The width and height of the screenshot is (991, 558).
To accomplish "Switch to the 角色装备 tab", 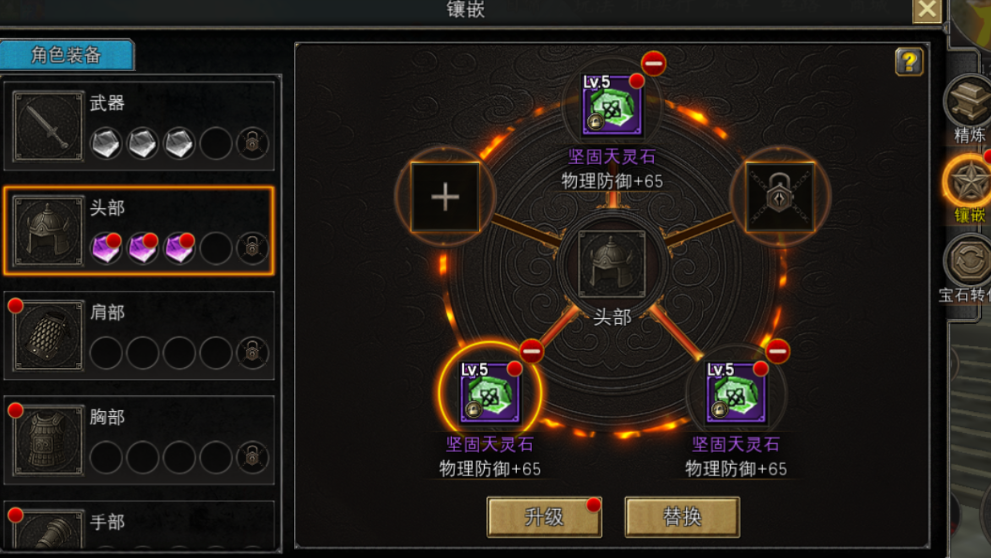I will 66,55.
